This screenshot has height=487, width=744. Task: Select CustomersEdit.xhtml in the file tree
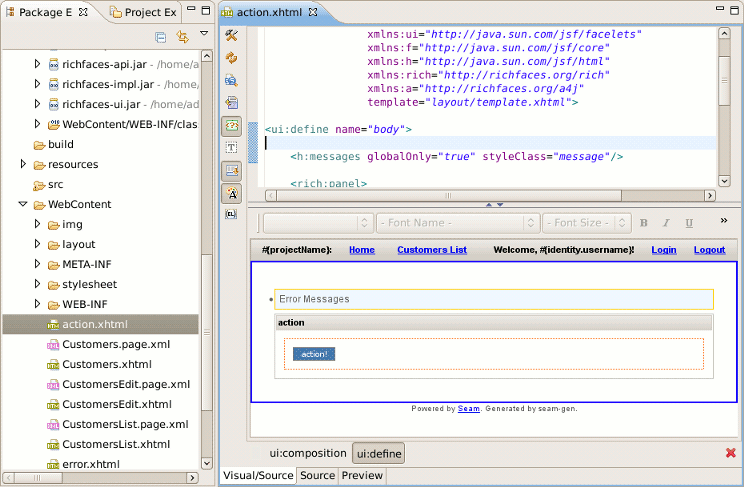tap(116, 404)
